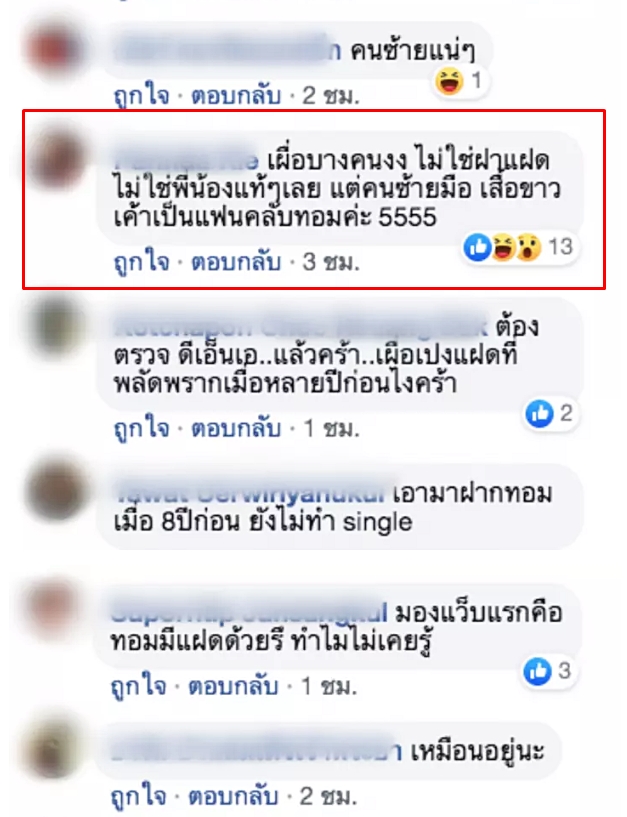Reply to the ดีเอ็นเอ comment
Image resolution: width=627 pixels, height=817 pixels.
pyautogui.click(x=236, y=429)
